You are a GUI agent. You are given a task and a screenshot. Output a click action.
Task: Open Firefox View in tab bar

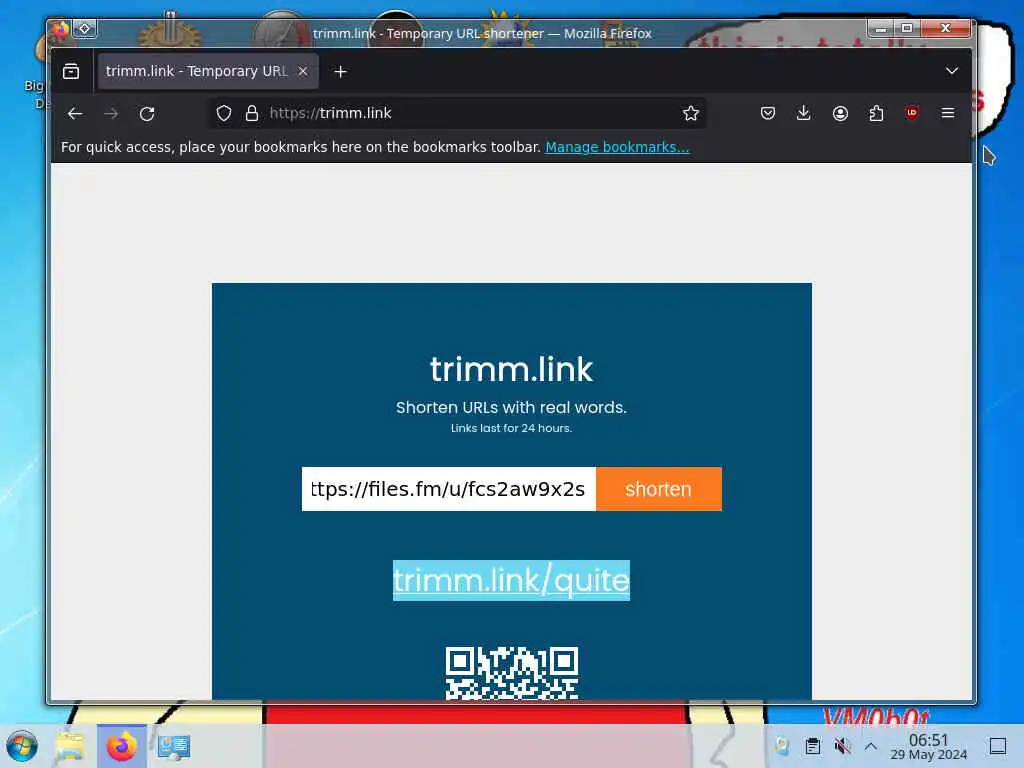[71, 71]
